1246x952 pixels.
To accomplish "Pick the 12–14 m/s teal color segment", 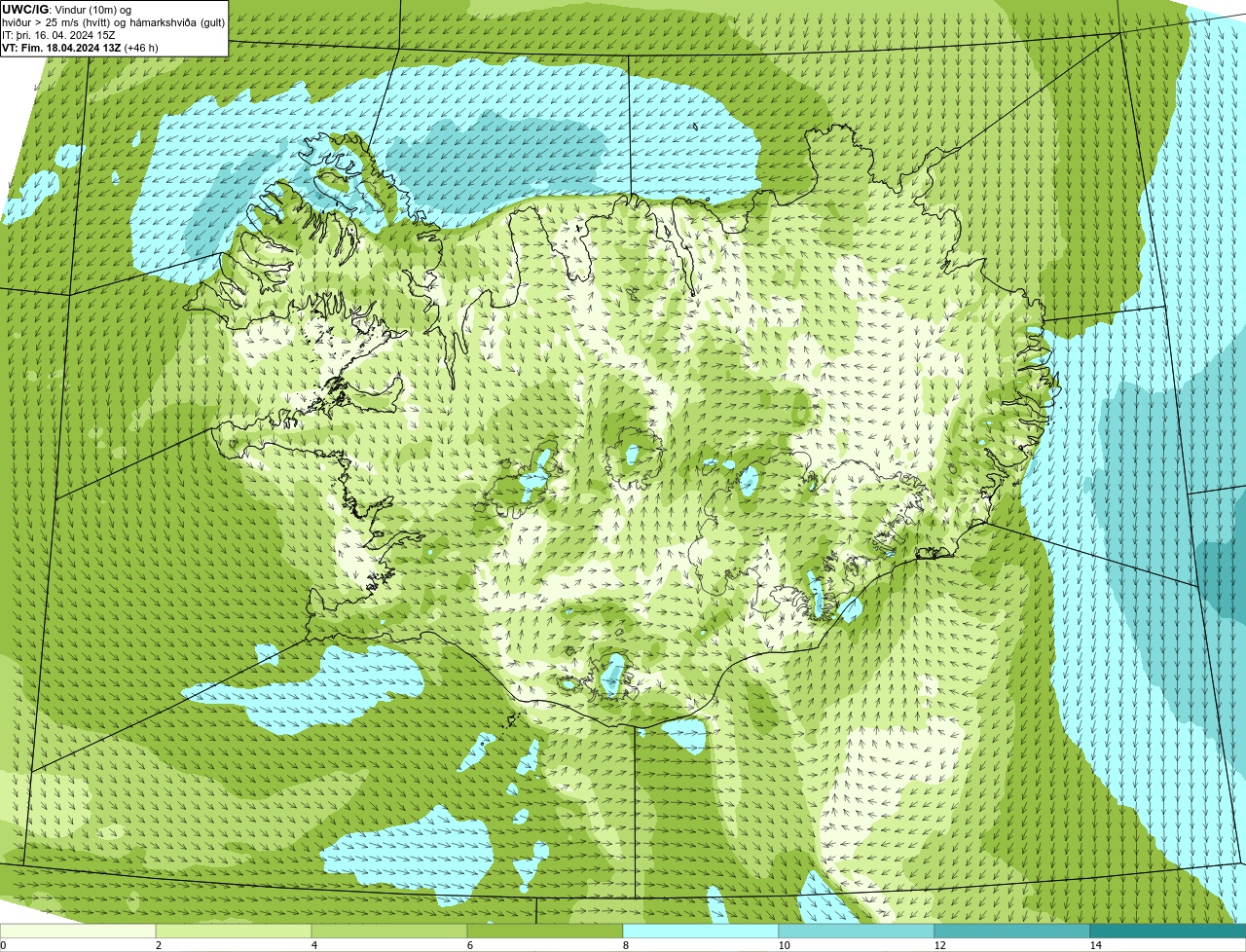I will 1012,931.
